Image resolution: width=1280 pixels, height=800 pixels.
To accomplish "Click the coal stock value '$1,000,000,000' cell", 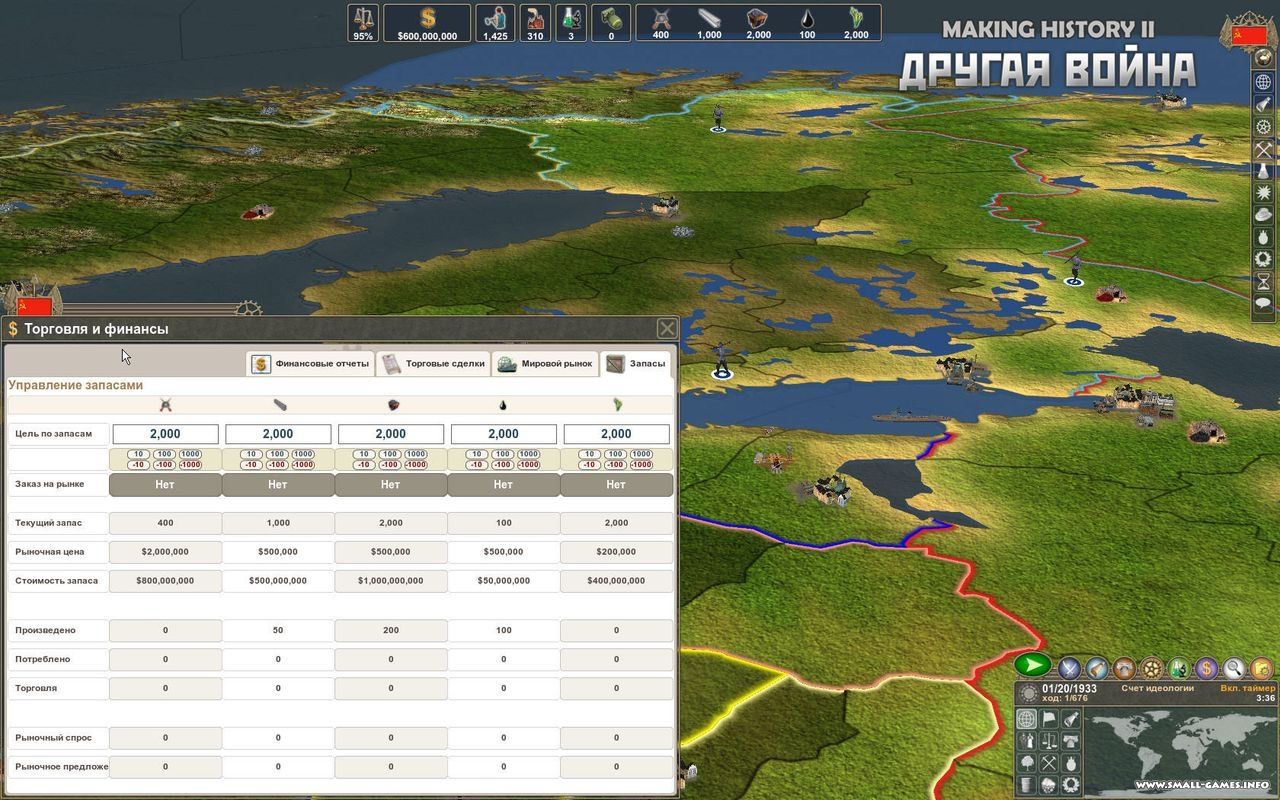I will click(391, 580).
